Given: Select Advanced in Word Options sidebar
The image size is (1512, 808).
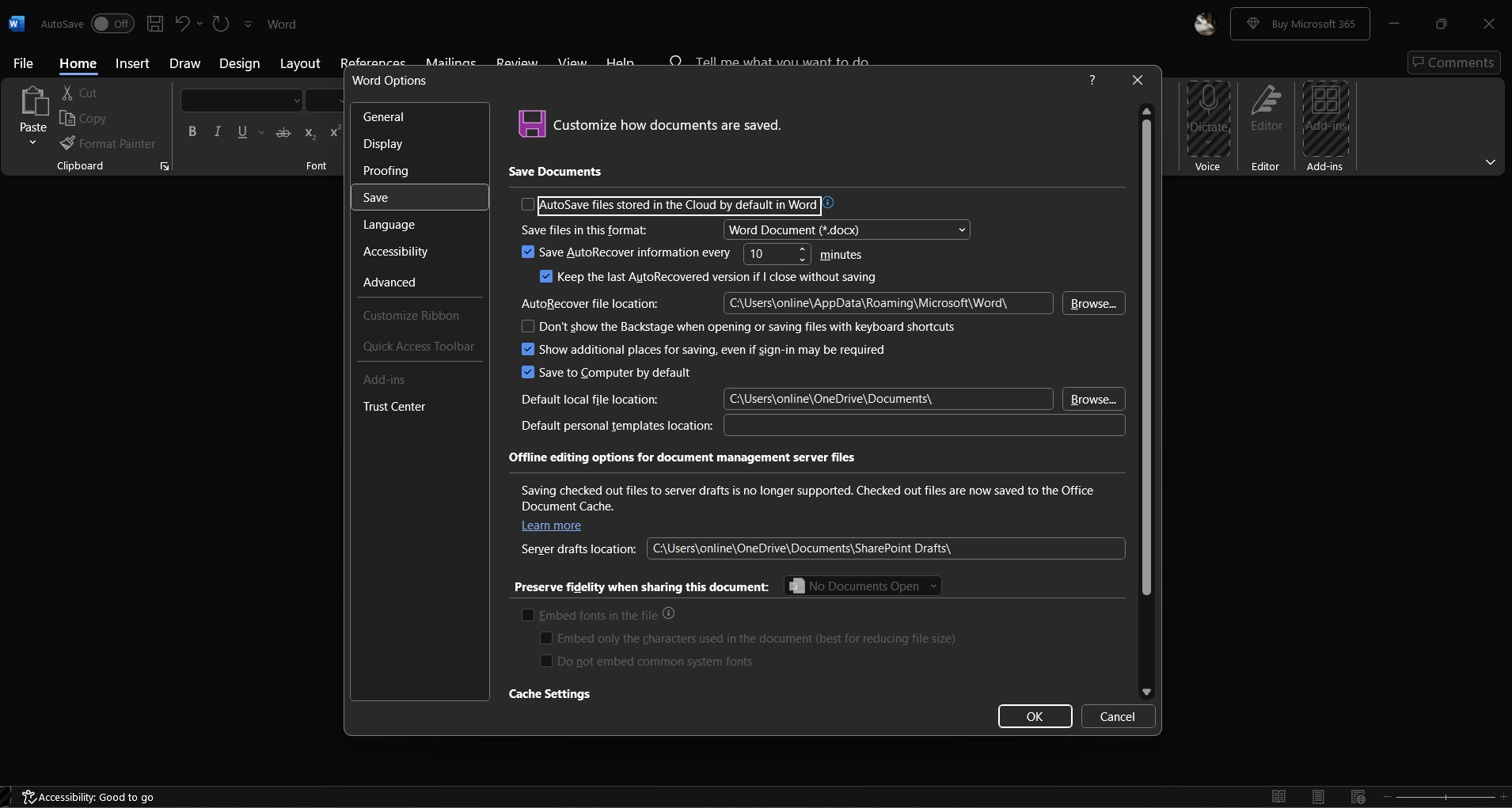Looking at the screenshot, I should click(x=420, y=283).
